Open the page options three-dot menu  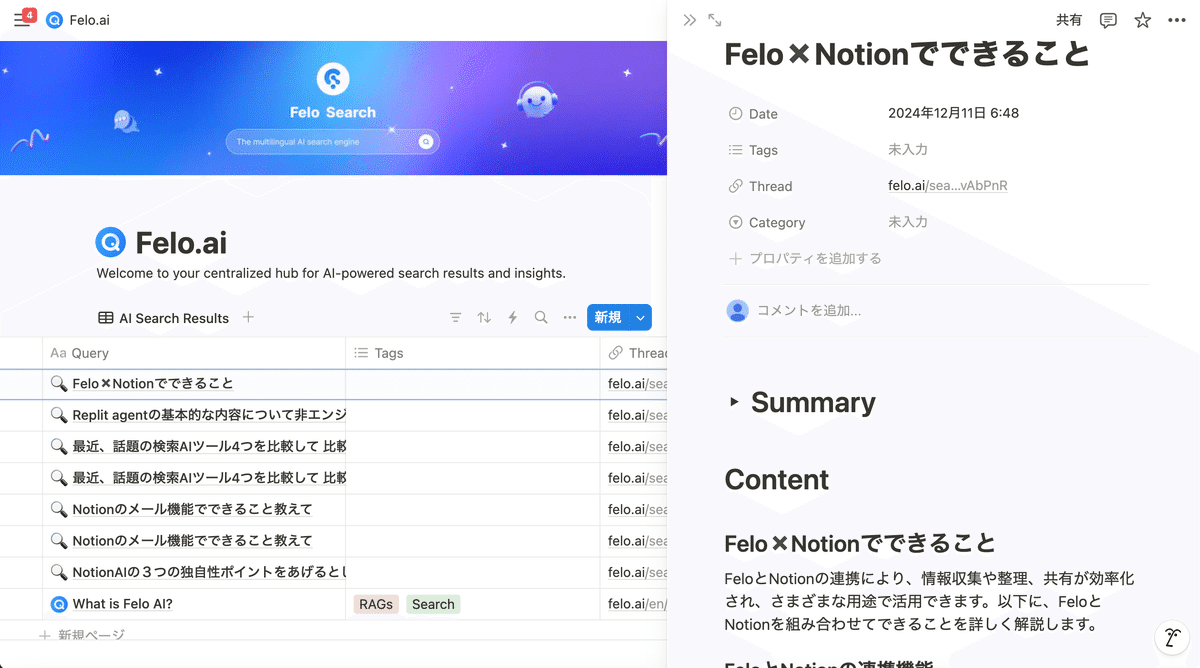(x=1176, y=20)
